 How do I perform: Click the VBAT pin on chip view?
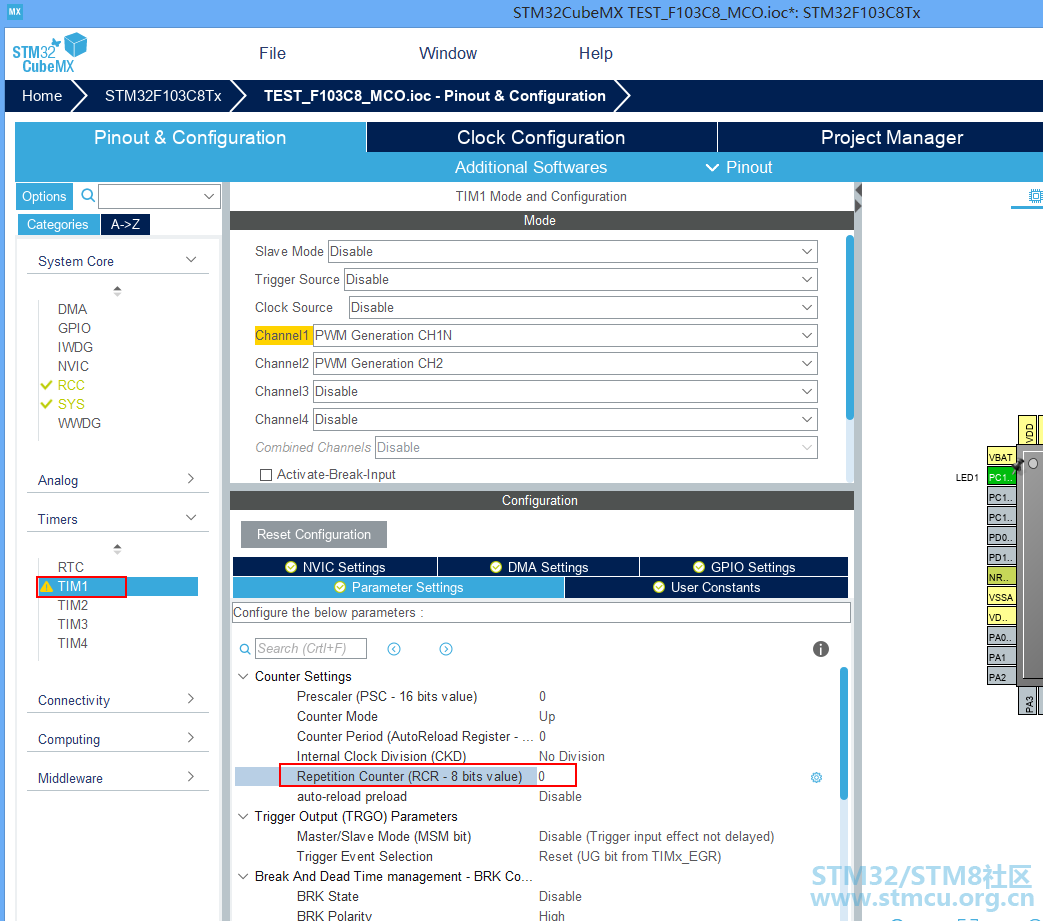(x=1001, y=457)
